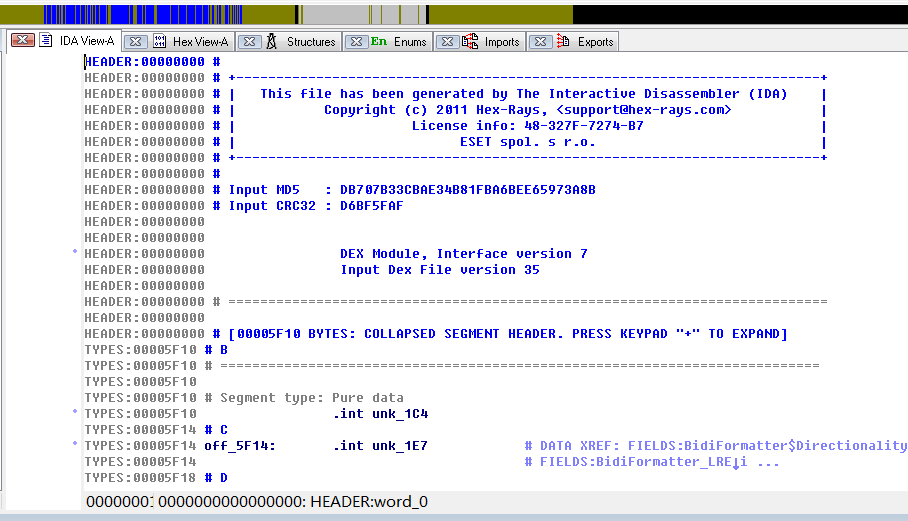Select the off_5F14 label
This screenshot has height=521, width=908.
(240, 446)
